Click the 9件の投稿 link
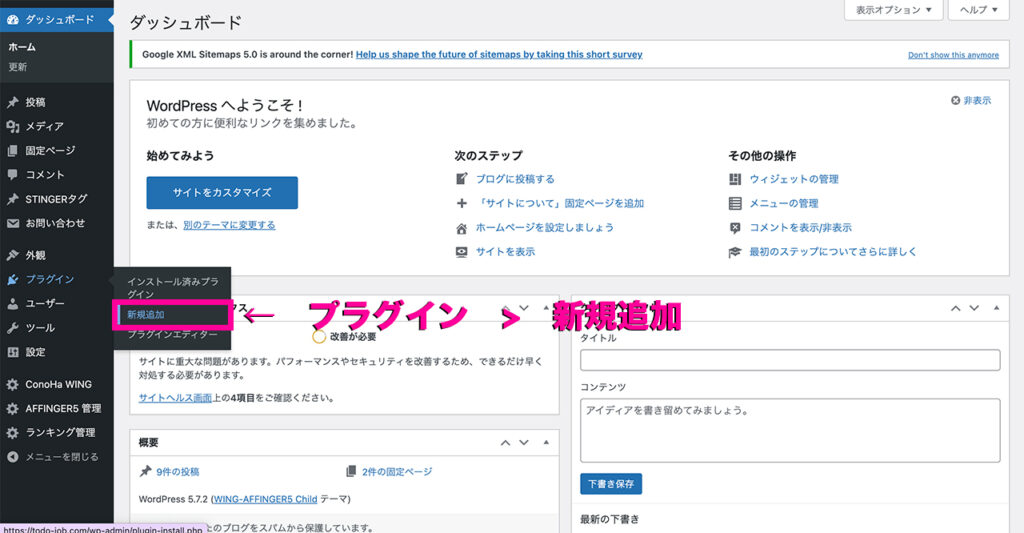Screen dimensions: 1024x533 tap(178, 472)
